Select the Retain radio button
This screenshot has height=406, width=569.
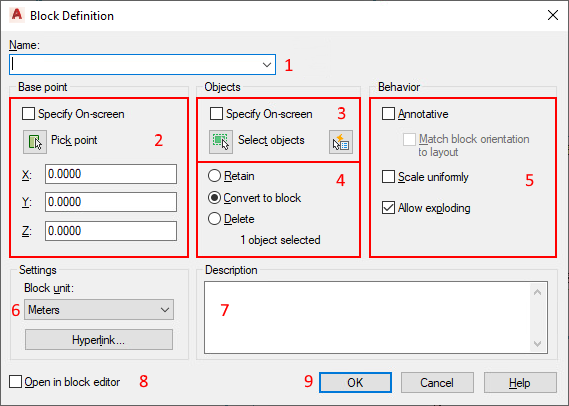pos(214,176)
